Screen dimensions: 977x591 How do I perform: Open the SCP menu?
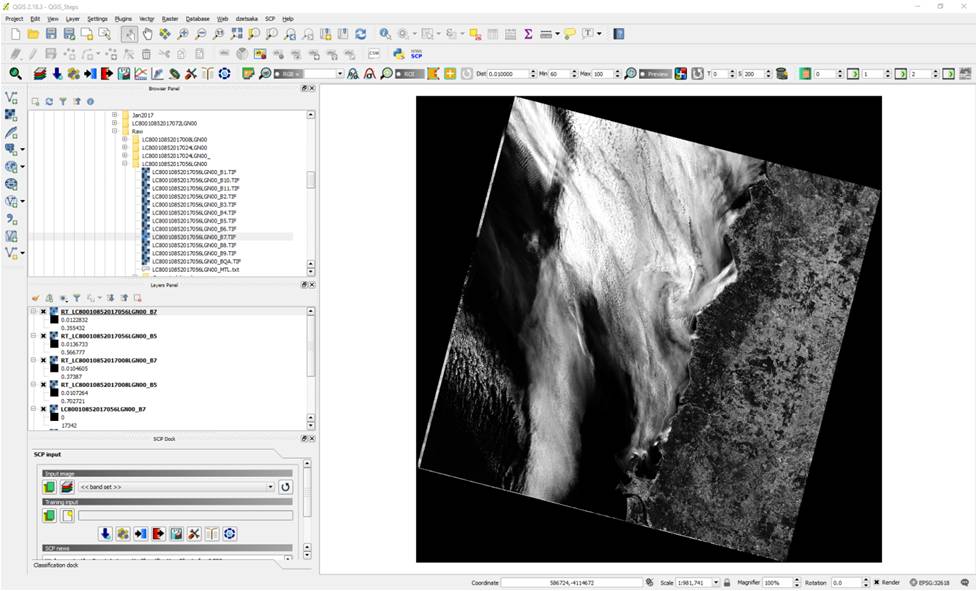270,19
